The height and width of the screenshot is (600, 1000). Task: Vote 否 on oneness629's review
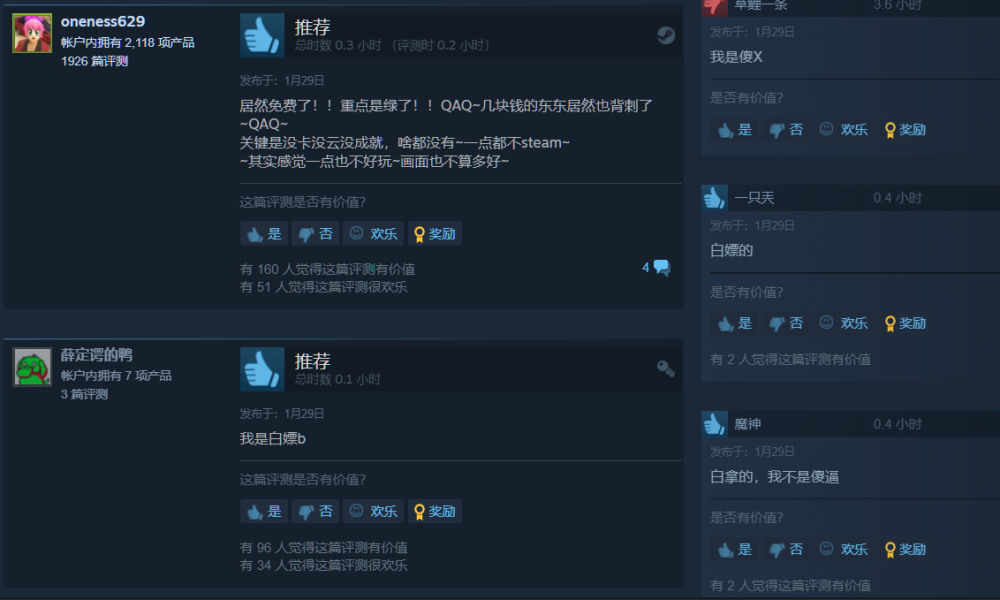click(x=315, y=234)
